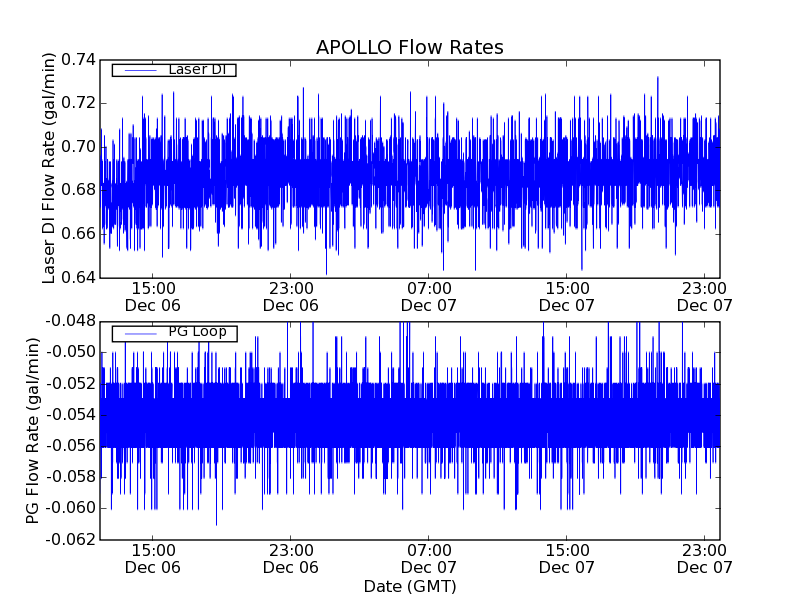Click the -0.058 y-axis tick value
Image resolution: width=800 pixels, height=600 pixels.
coord(71,477)
